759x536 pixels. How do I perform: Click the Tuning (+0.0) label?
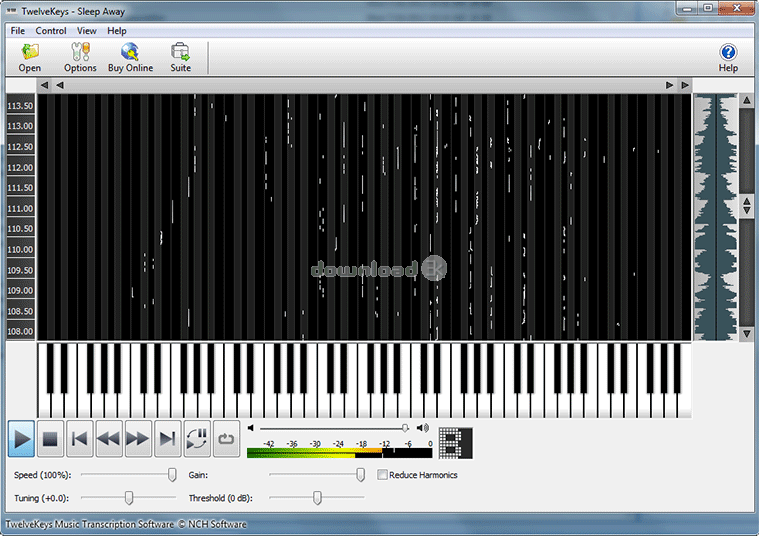pos(42,498)
